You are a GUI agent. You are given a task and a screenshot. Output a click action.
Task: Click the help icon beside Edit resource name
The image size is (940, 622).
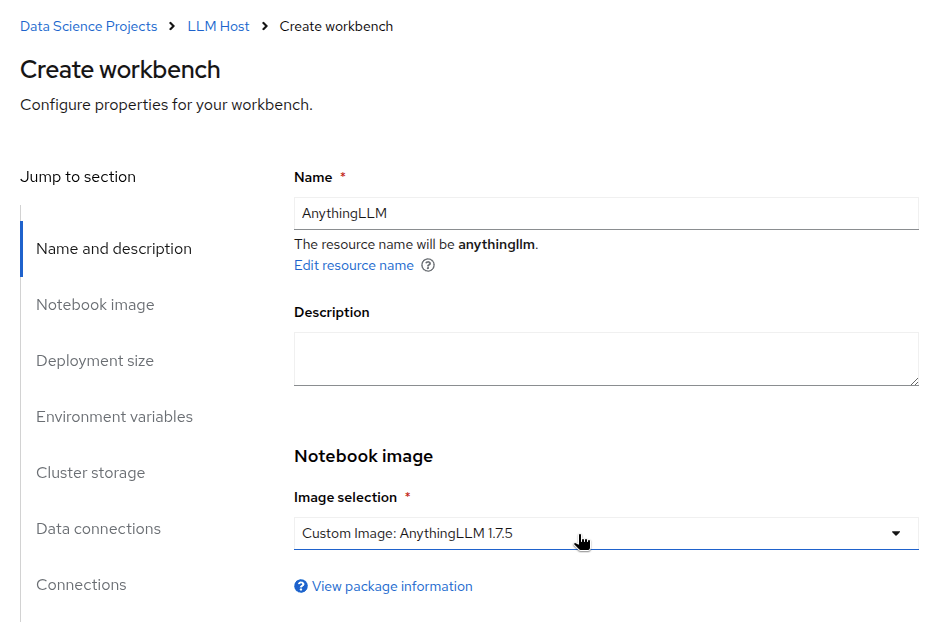tap(427, 265)
